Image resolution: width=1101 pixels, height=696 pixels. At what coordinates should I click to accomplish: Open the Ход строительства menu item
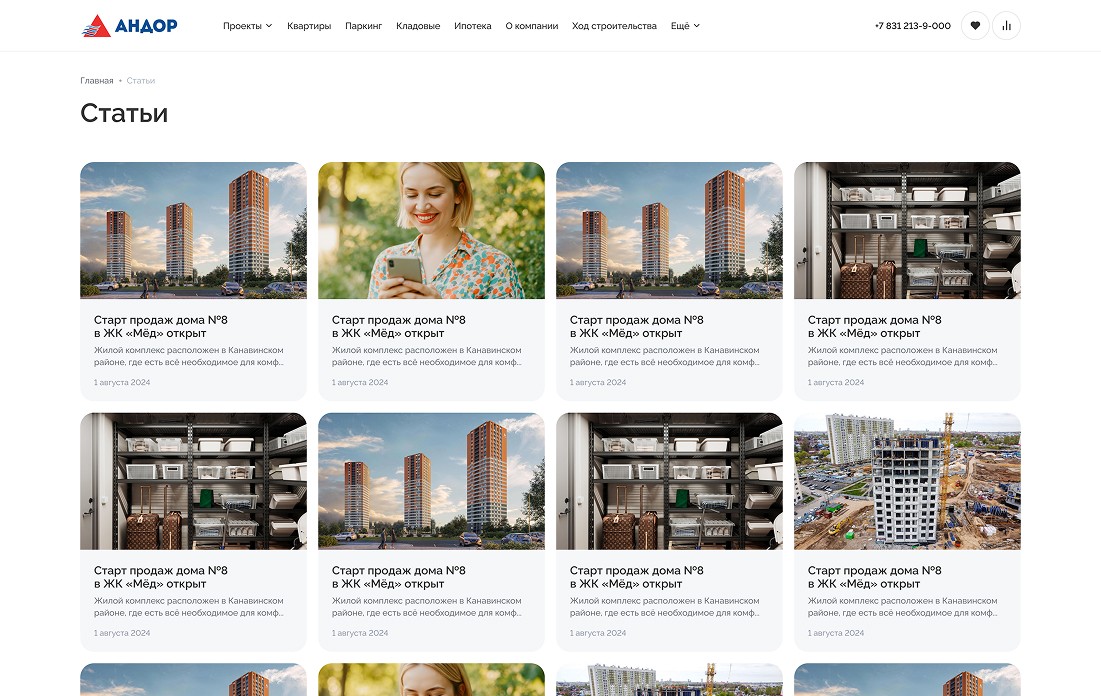tap(614, 26)
